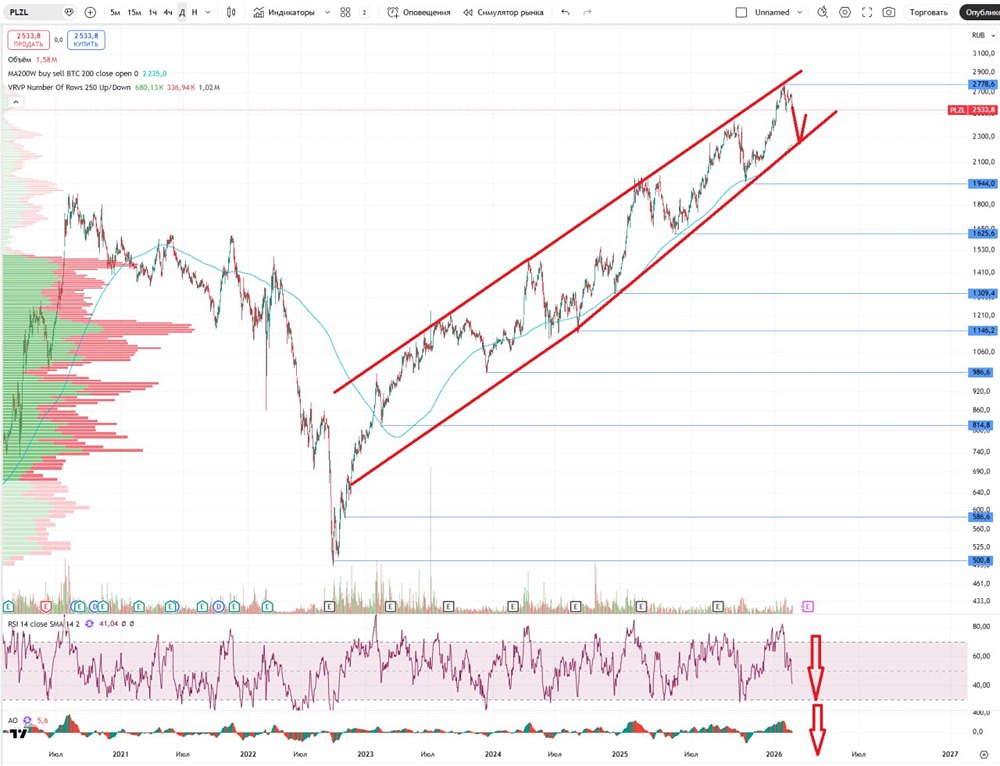Click the PLZL price label on the scale

tap(958, 110)
